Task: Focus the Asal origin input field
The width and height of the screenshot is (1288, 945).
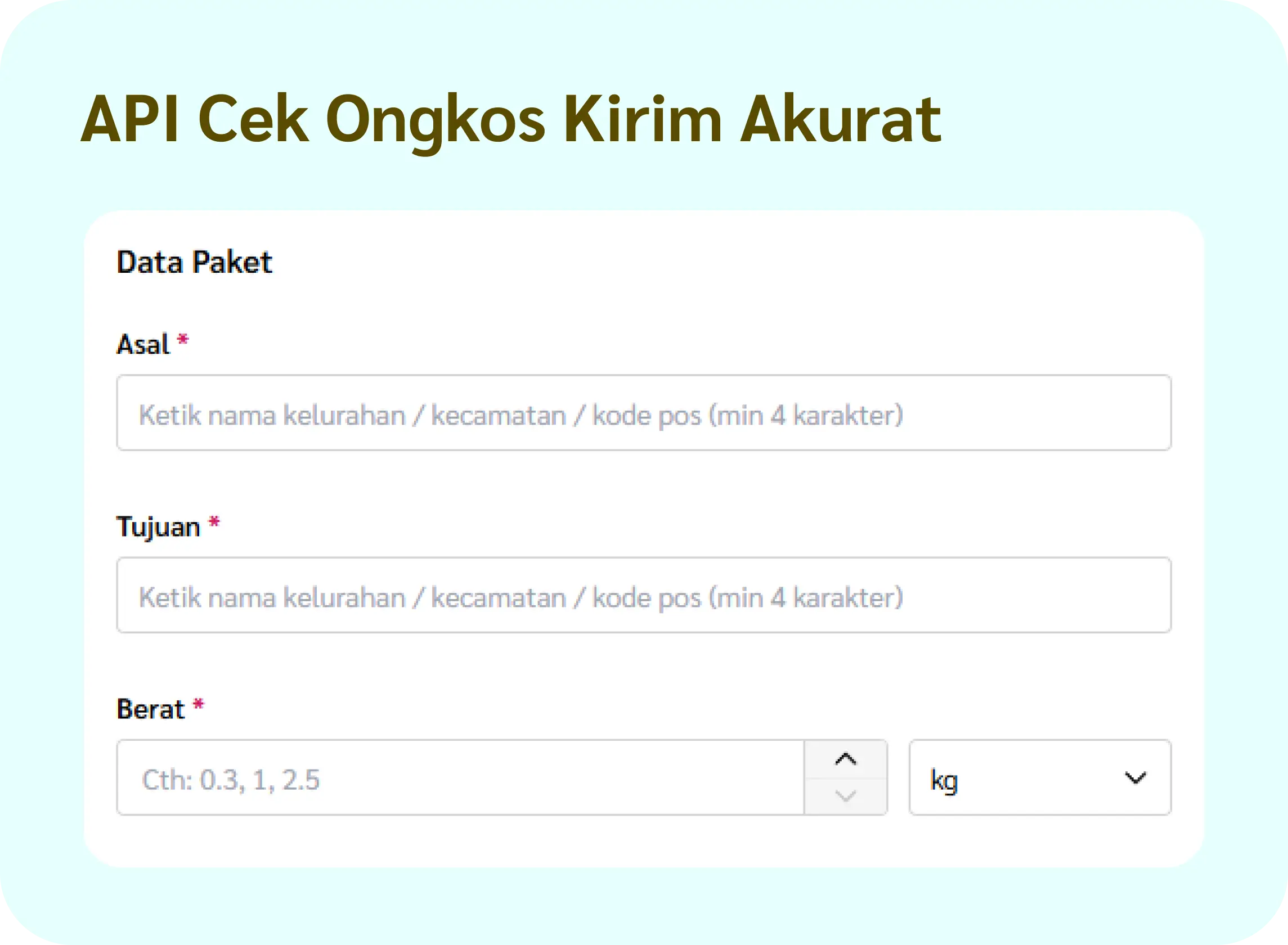Action: tap(643, 413)
